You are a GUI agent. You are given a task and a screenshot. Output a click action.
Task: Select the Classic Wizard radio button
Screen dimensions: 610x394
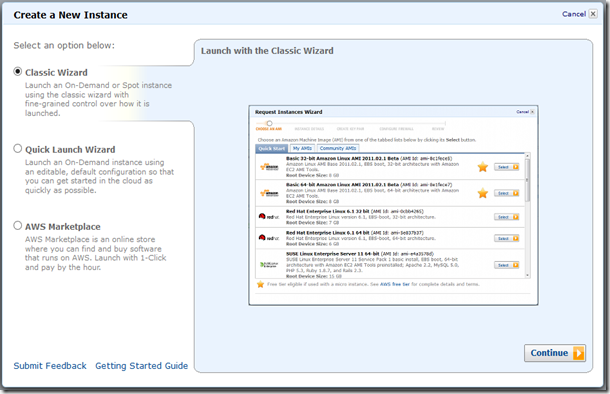[x=18, y=72]
